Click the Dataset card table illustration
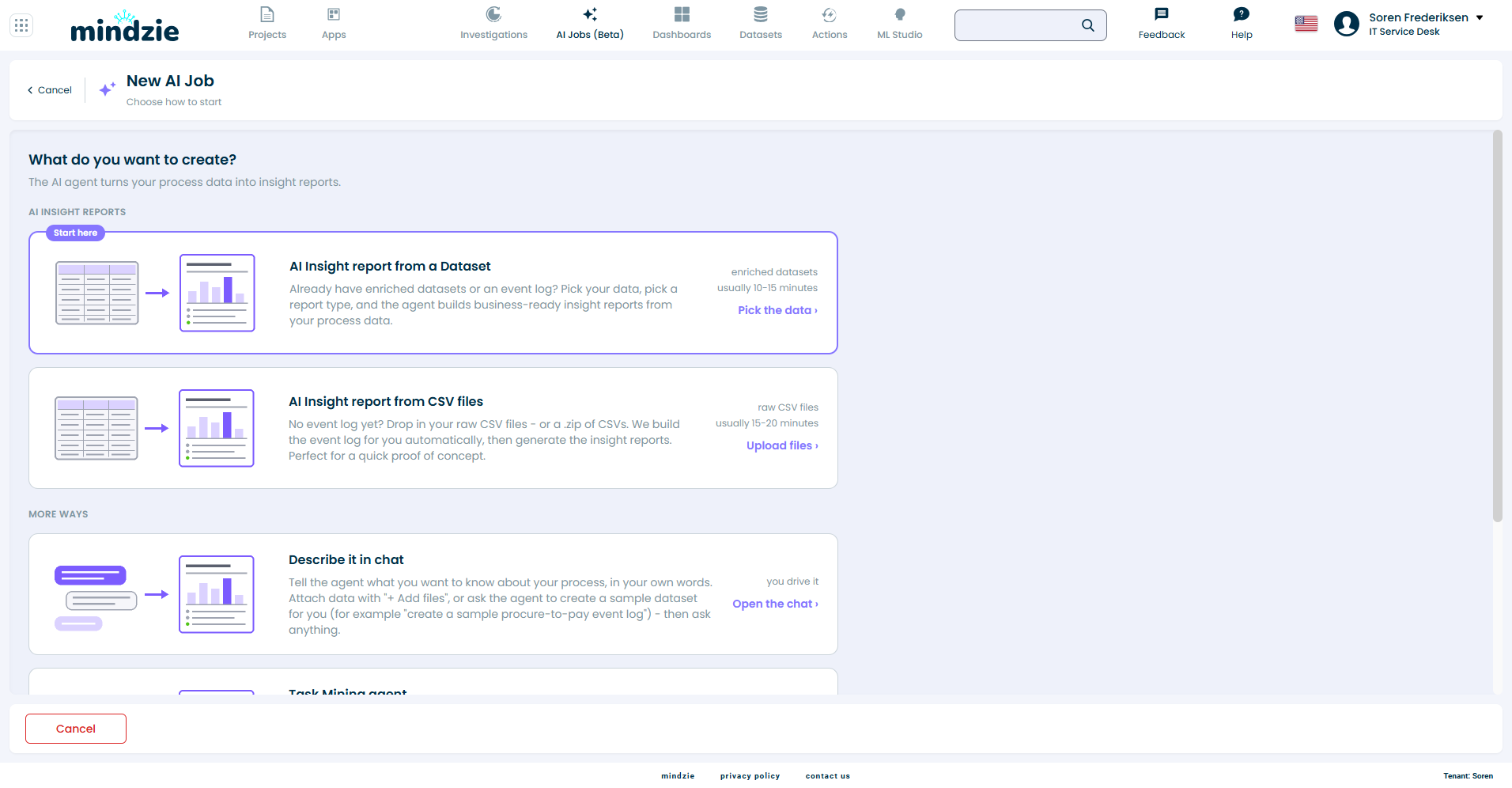Viewport: 1512px width, 788px height. click(x=97, y=293)
